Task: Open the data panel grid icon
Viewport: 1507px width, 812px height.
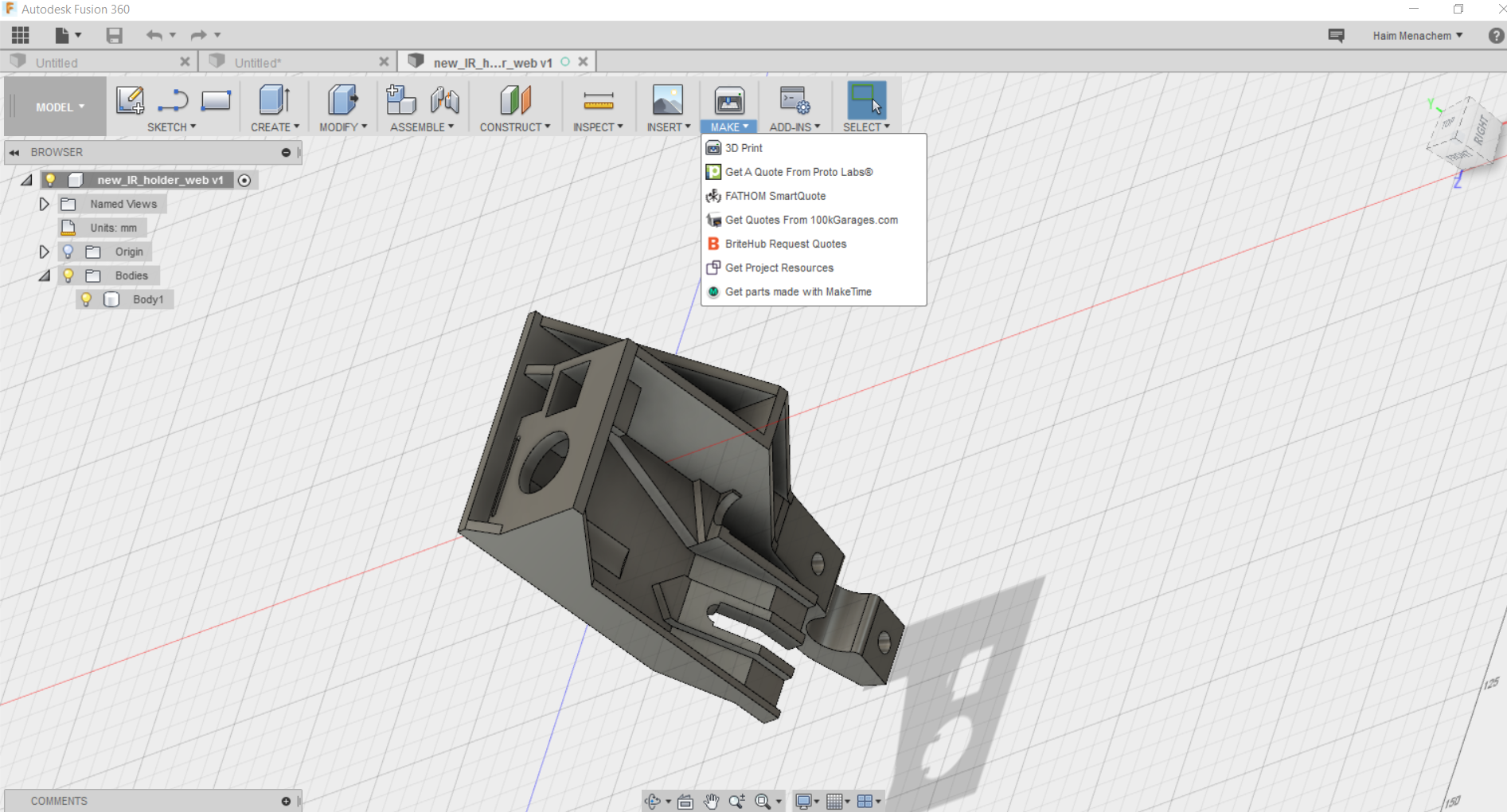Action: click(21, 35)
